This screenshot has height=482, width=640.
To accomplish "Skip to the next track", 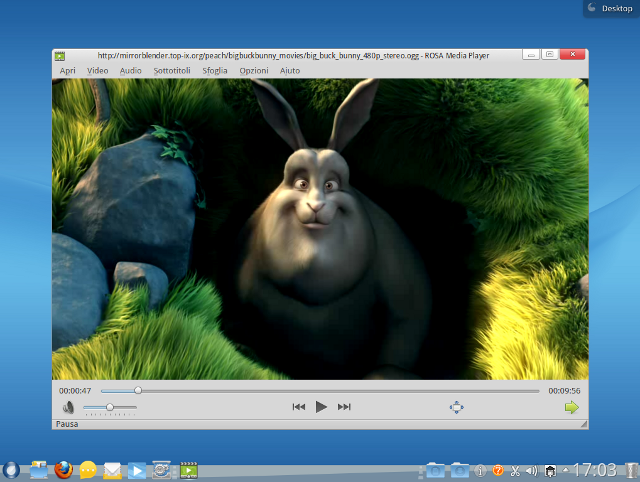I will click(x=344, y=407).
